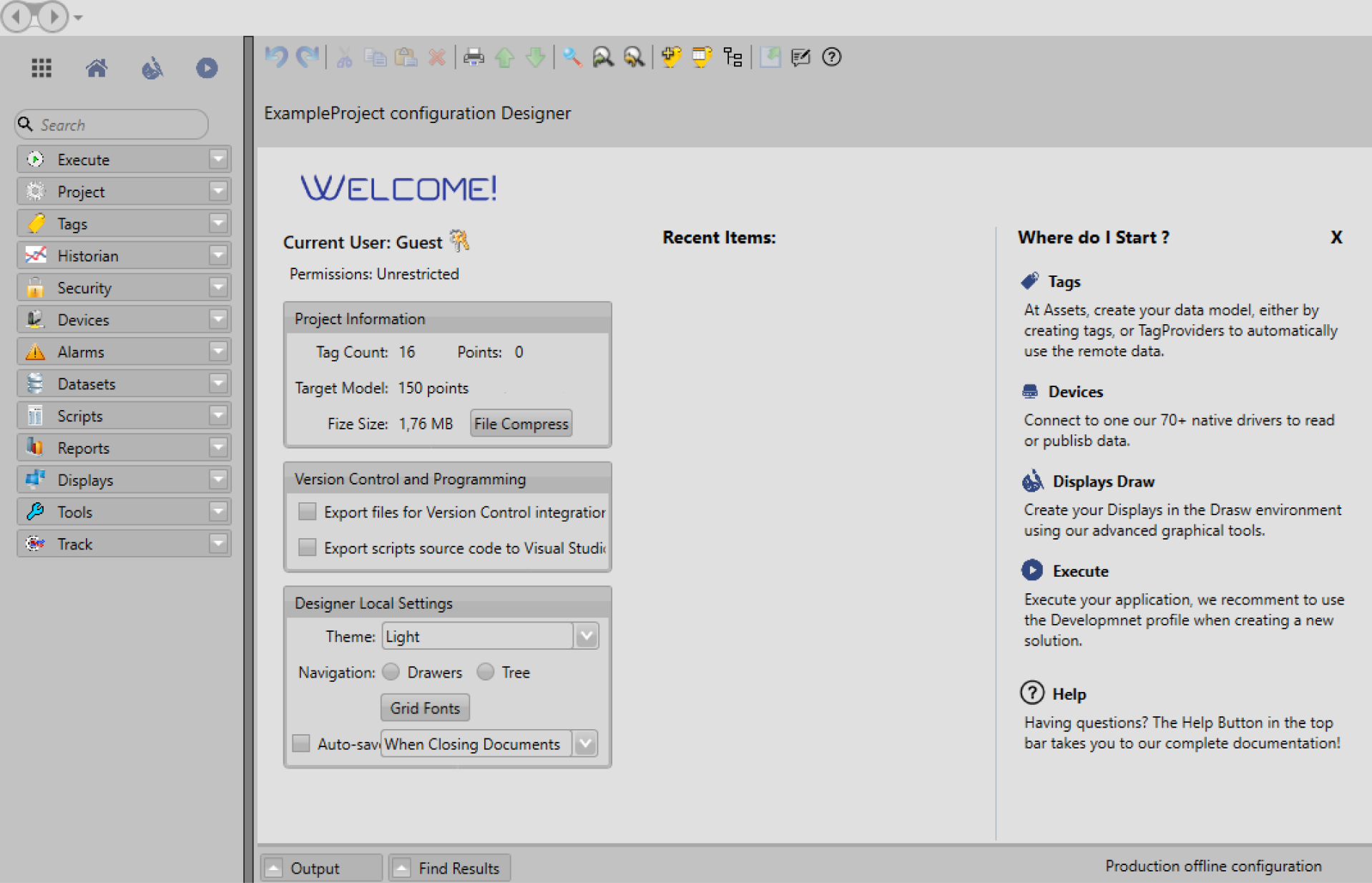Image resolution: width=1372 pixels, height=883 pixels.
Task: Open the apps grid icon
Action: click(41, 69)
